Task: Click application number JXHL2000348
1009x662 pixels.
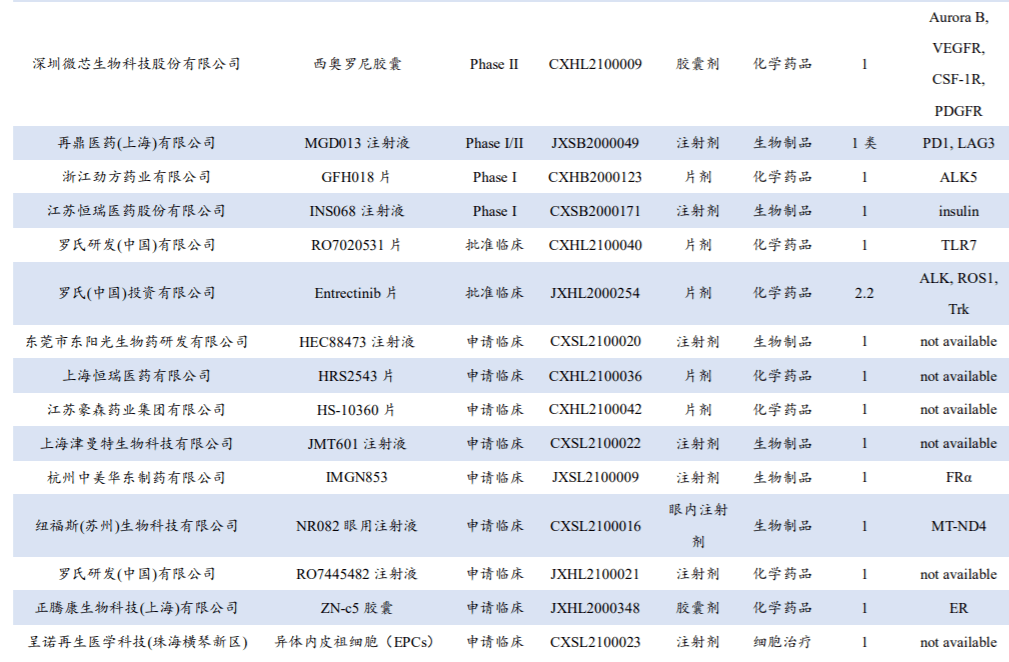Action: [595, 608]
